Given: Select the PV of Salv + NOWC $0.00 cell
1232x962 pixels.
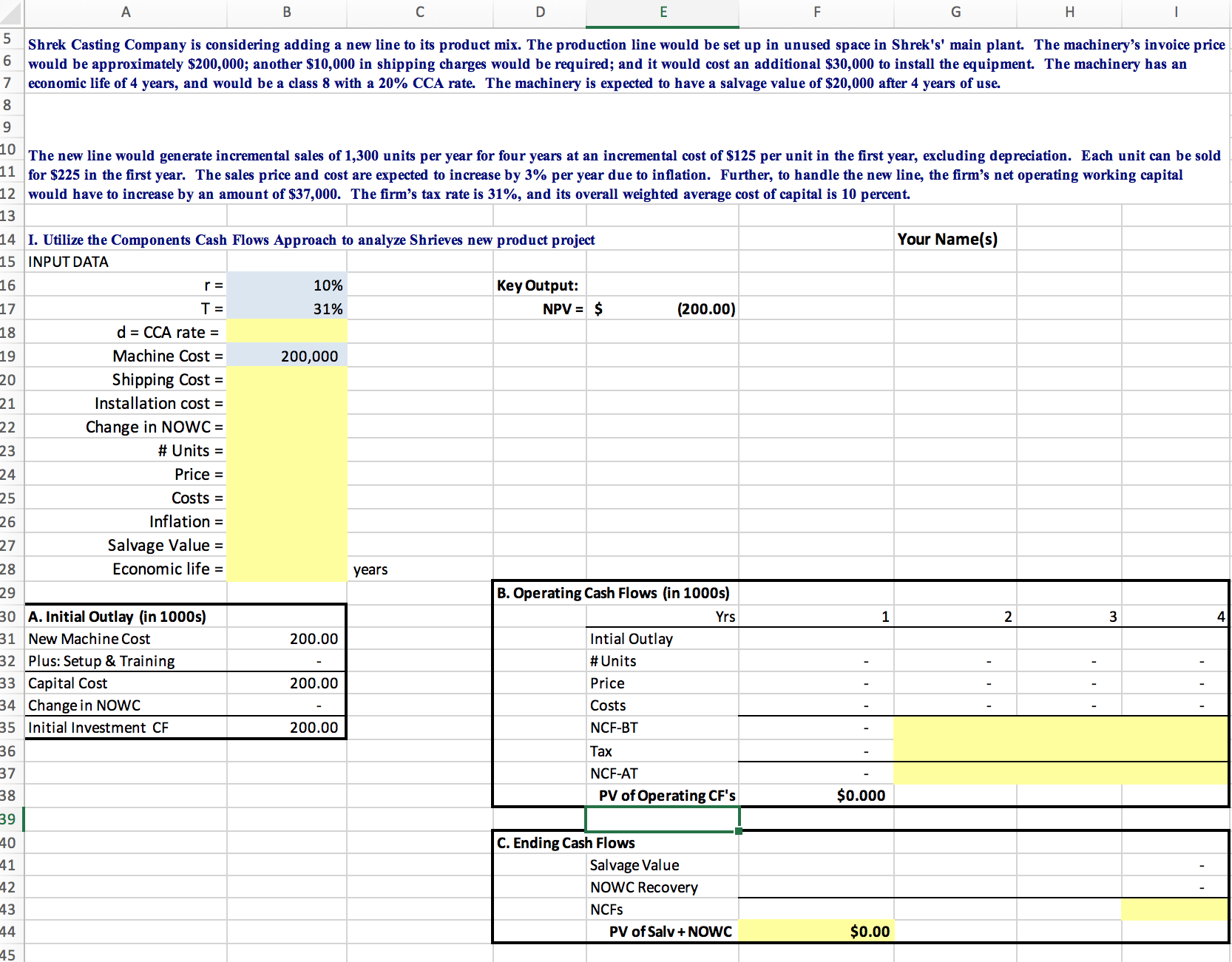Looking at the screenshot, I should coord(816,932).
